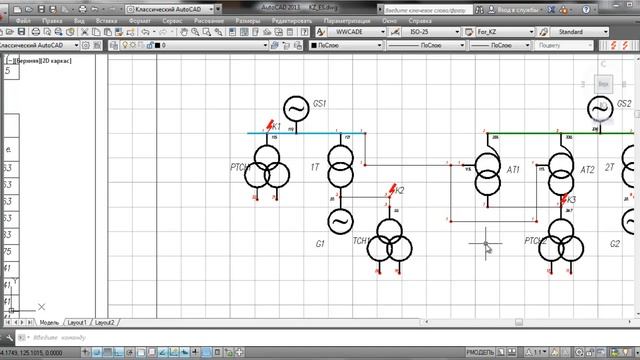Open the ПоСлою linetype dropdown
640x360 pixels.
[x=462, y=45]
